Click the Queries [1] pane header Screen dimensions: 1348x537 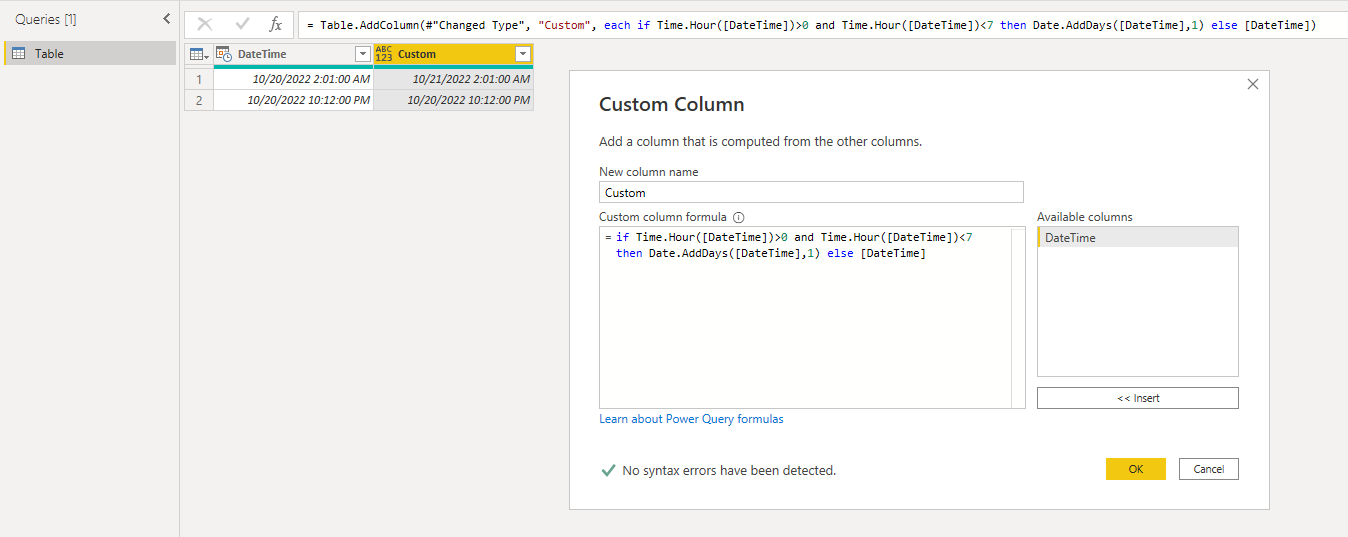45,19
